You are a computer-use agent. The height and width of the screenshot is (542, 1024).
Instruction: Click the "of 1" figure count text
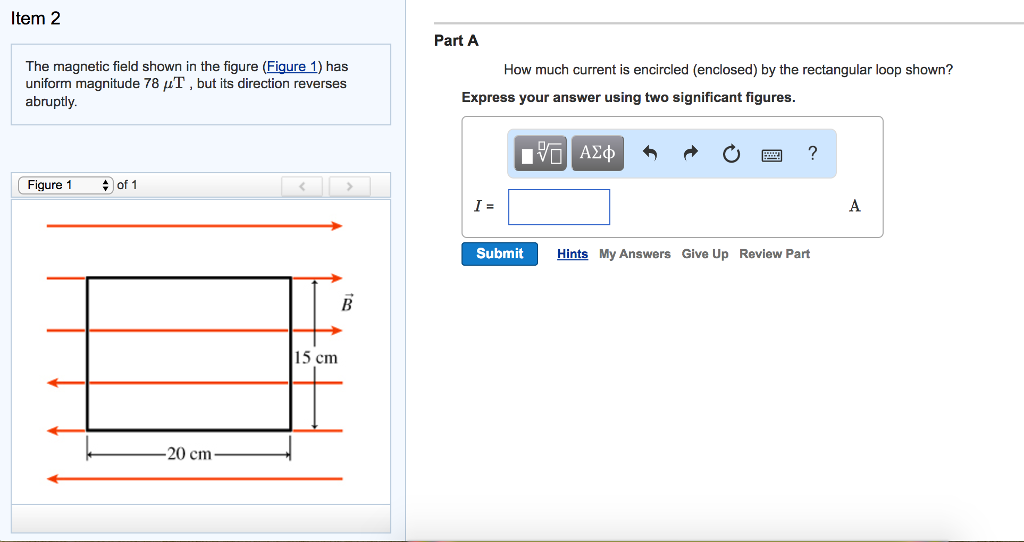(127, 185)
